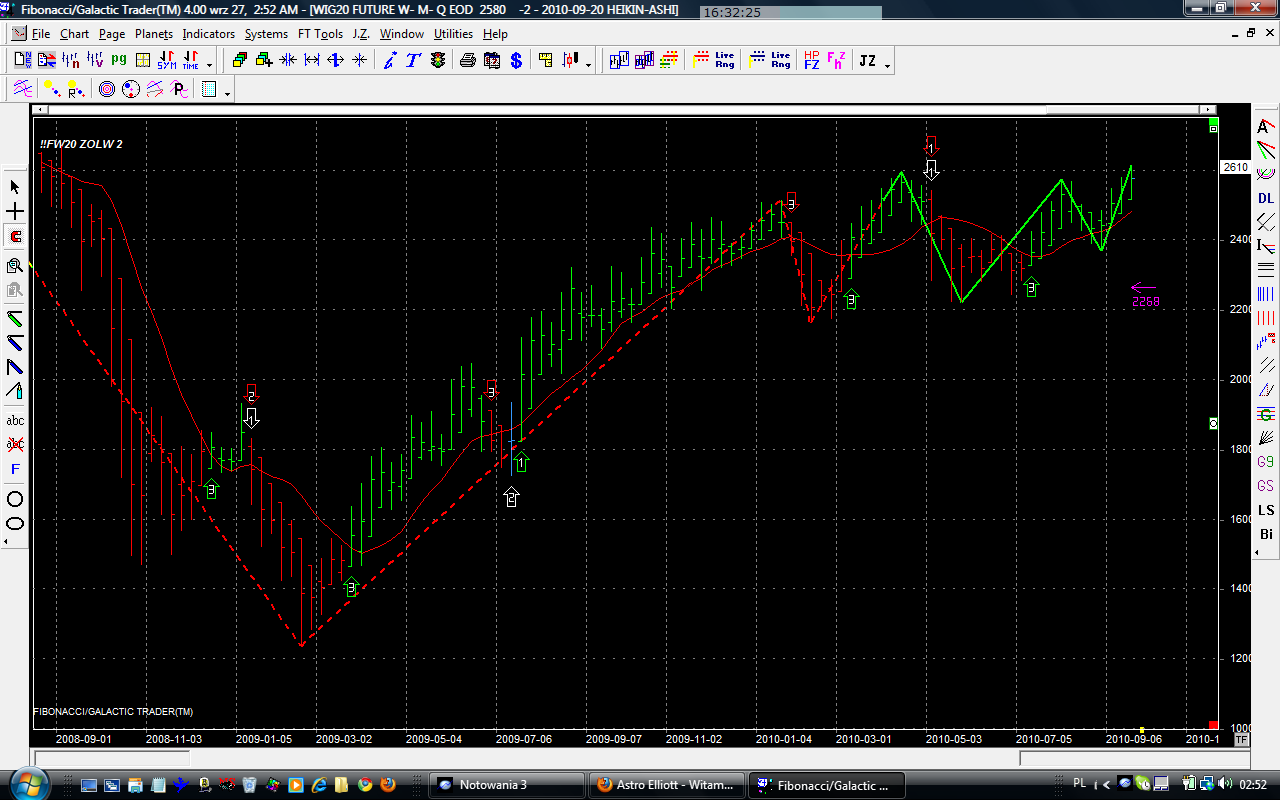Click the LS tool in right sidebar

(1266, 510)
